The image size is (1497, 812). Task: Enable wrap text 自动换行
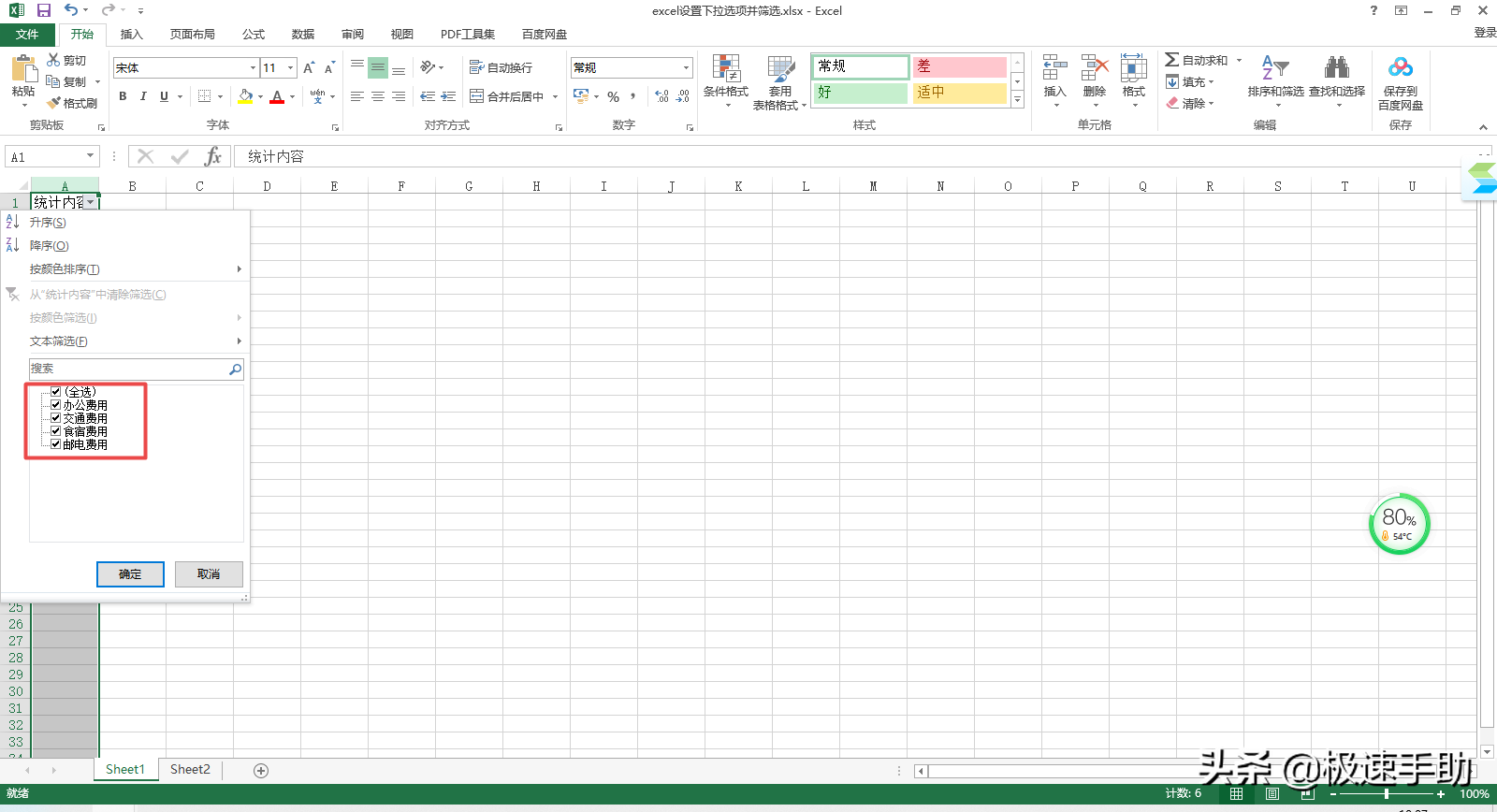click(501, 67)
